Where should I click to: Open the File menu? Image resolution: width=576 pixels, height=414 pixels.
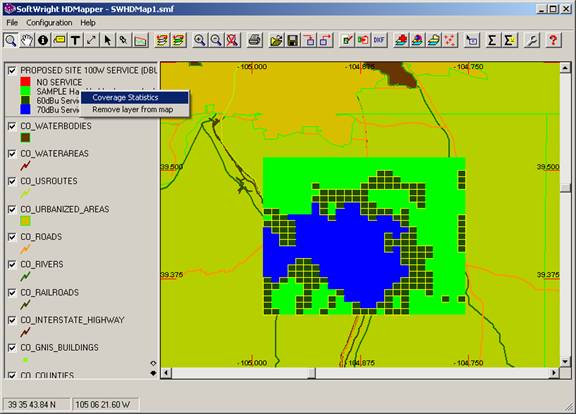(12, 22)
